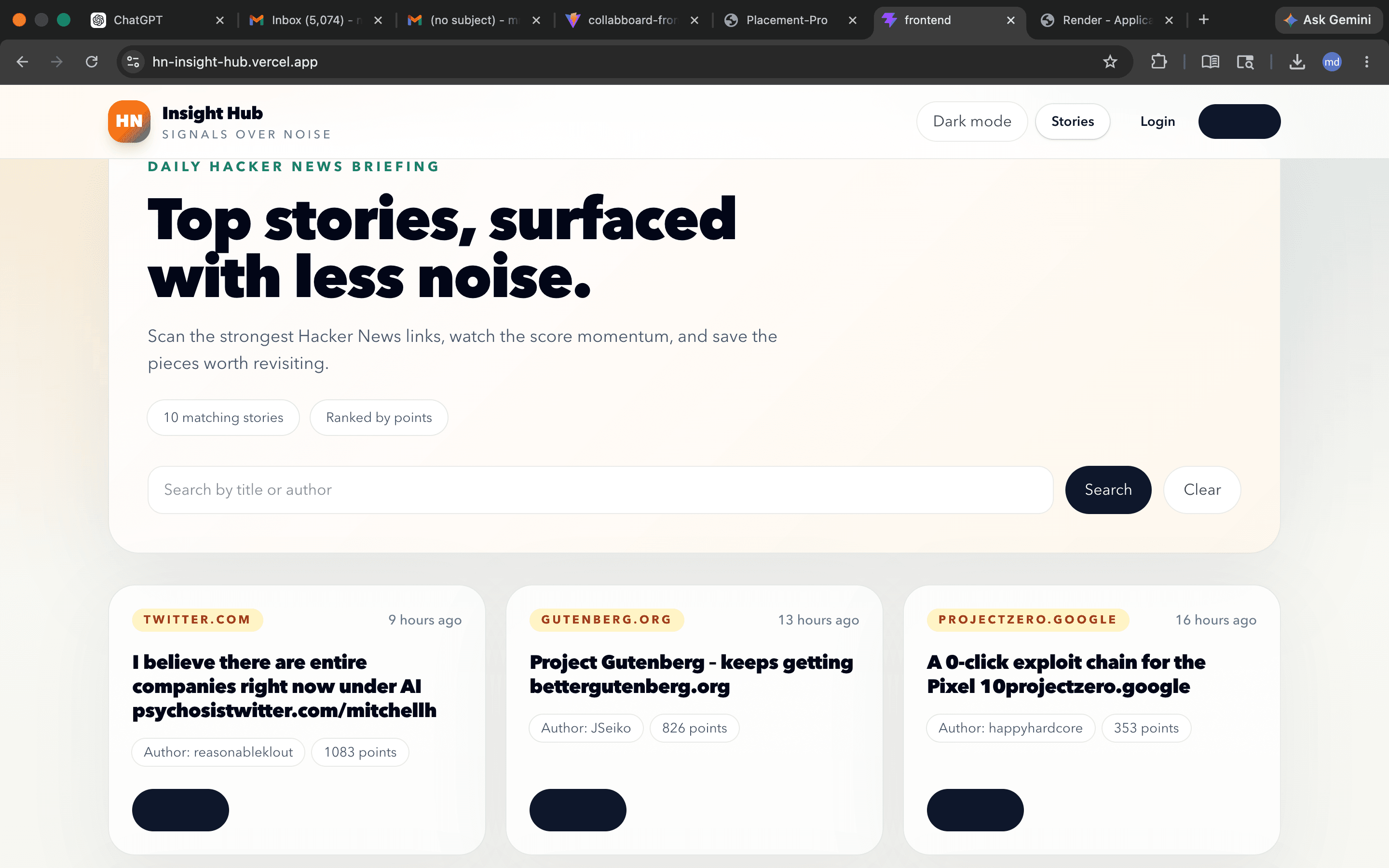Viewport: 1389px width, 868px height.
Task: Click the Ask Gemini button
Action: (1328, 20)
